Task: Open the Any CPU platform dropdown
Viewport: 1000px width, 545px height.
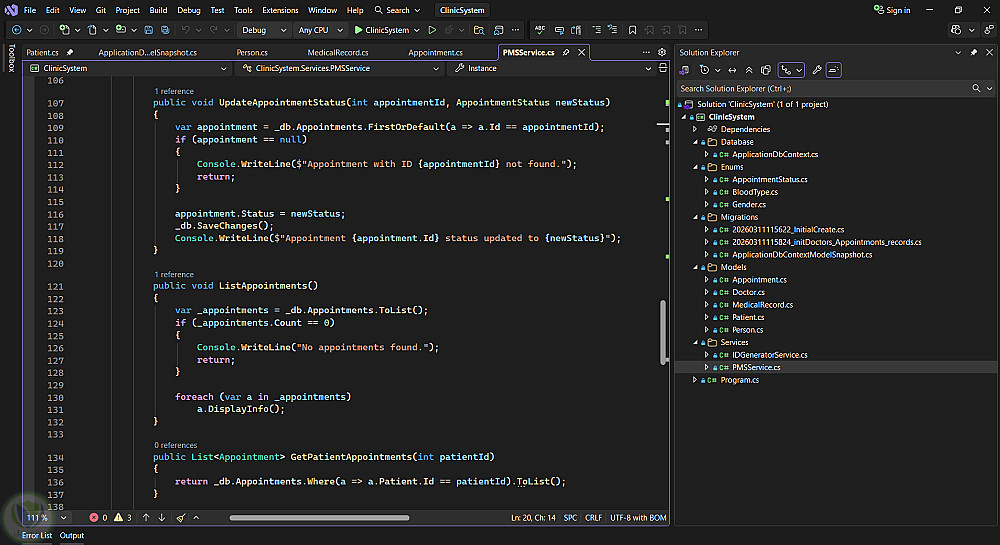Action: point(320,30)
